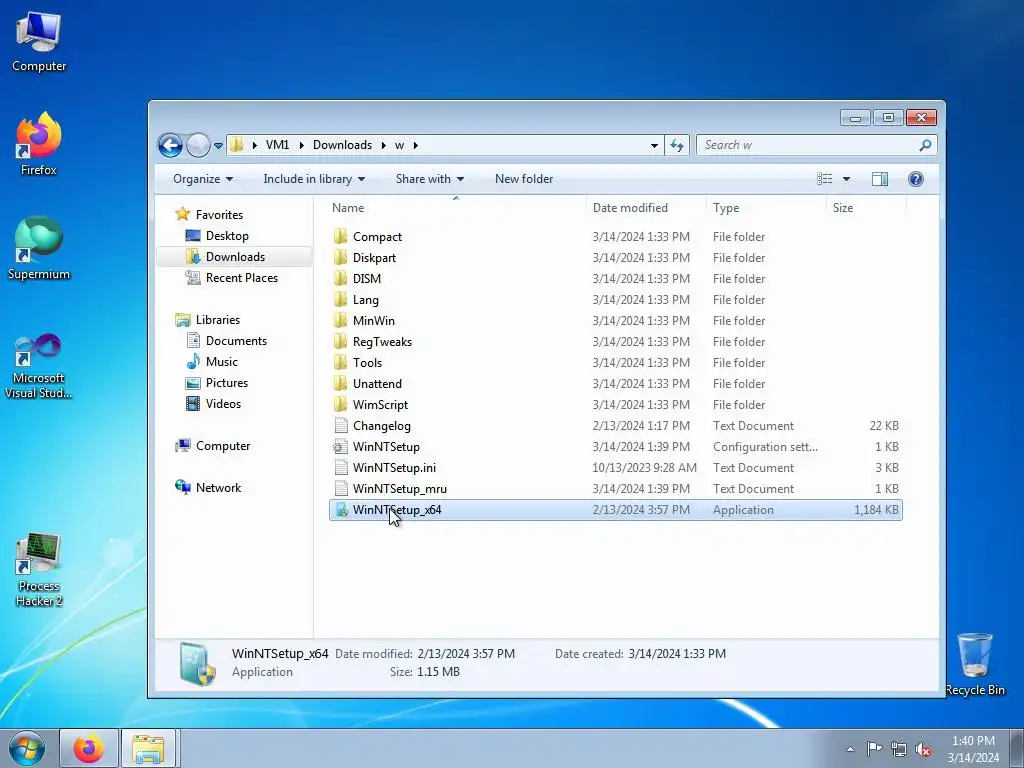Expand the view options dropdown arrow
The image size is (1024, 768).
[x=846, y=179]
